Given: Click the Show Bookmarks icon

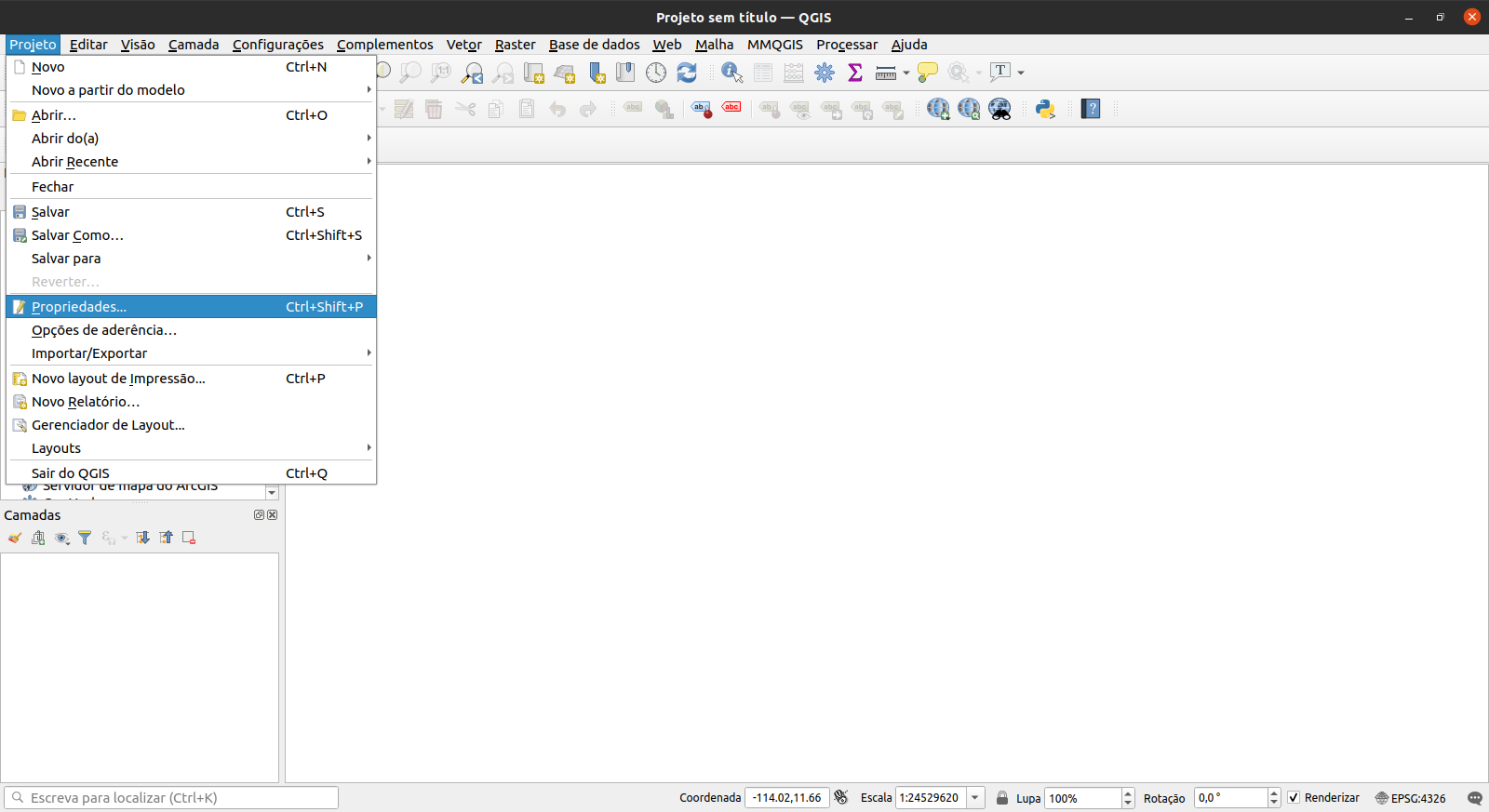Looking at the screenshot, I should click(x=625, y=73).
